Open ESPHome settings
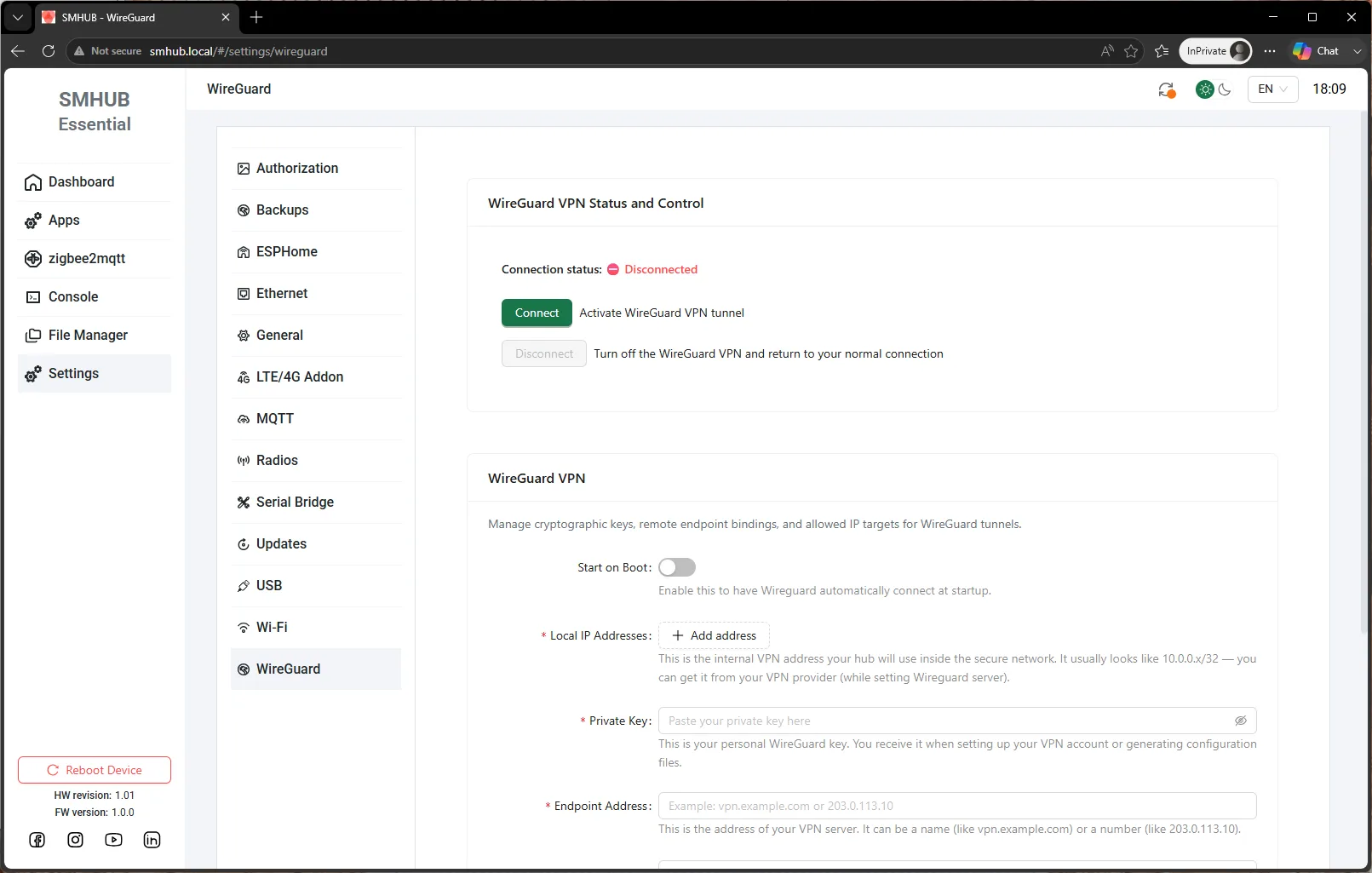 click(316, 252)
